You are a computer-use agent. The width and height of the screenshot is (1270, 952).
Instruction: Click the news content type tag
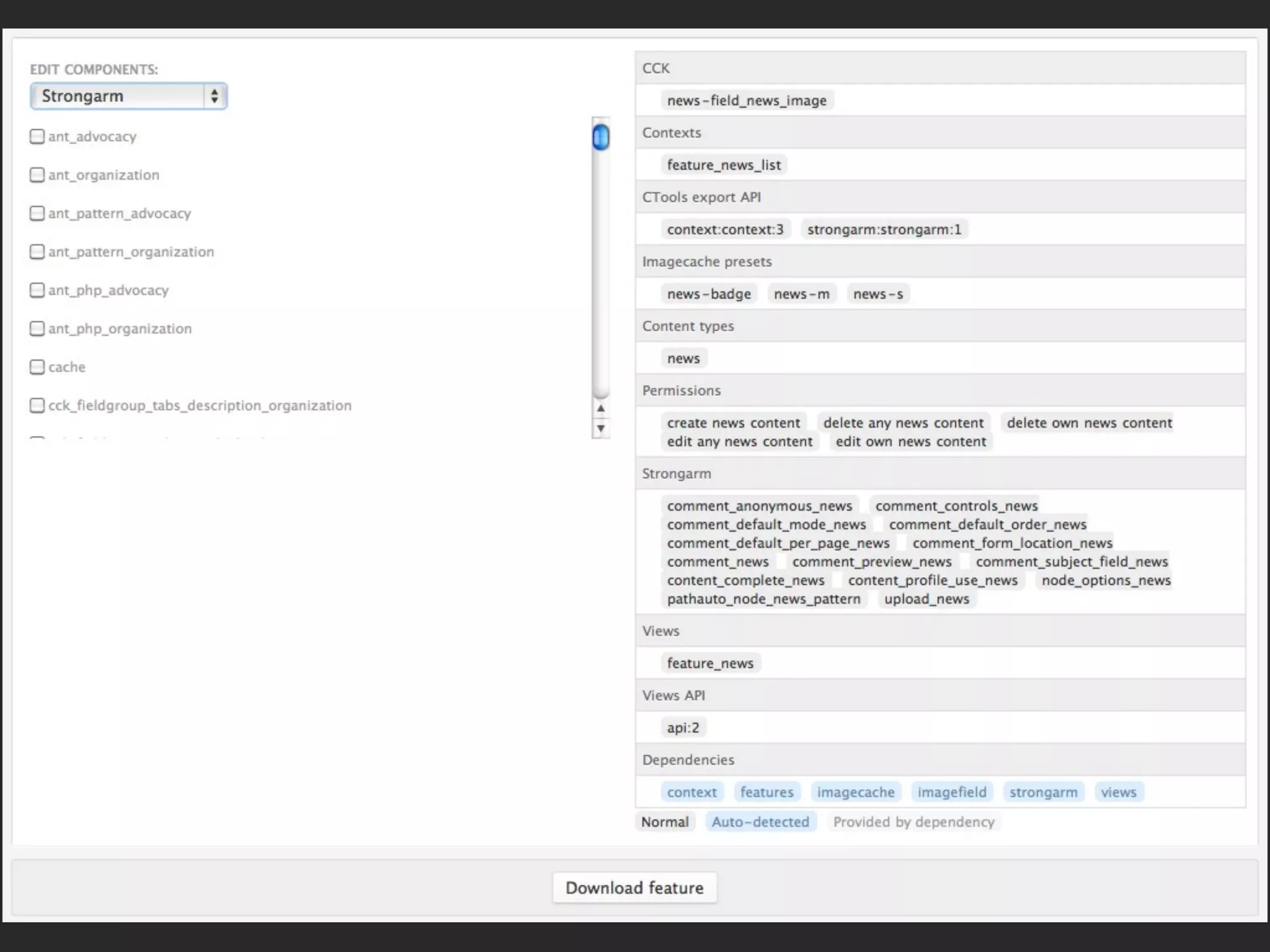(683, 358)
